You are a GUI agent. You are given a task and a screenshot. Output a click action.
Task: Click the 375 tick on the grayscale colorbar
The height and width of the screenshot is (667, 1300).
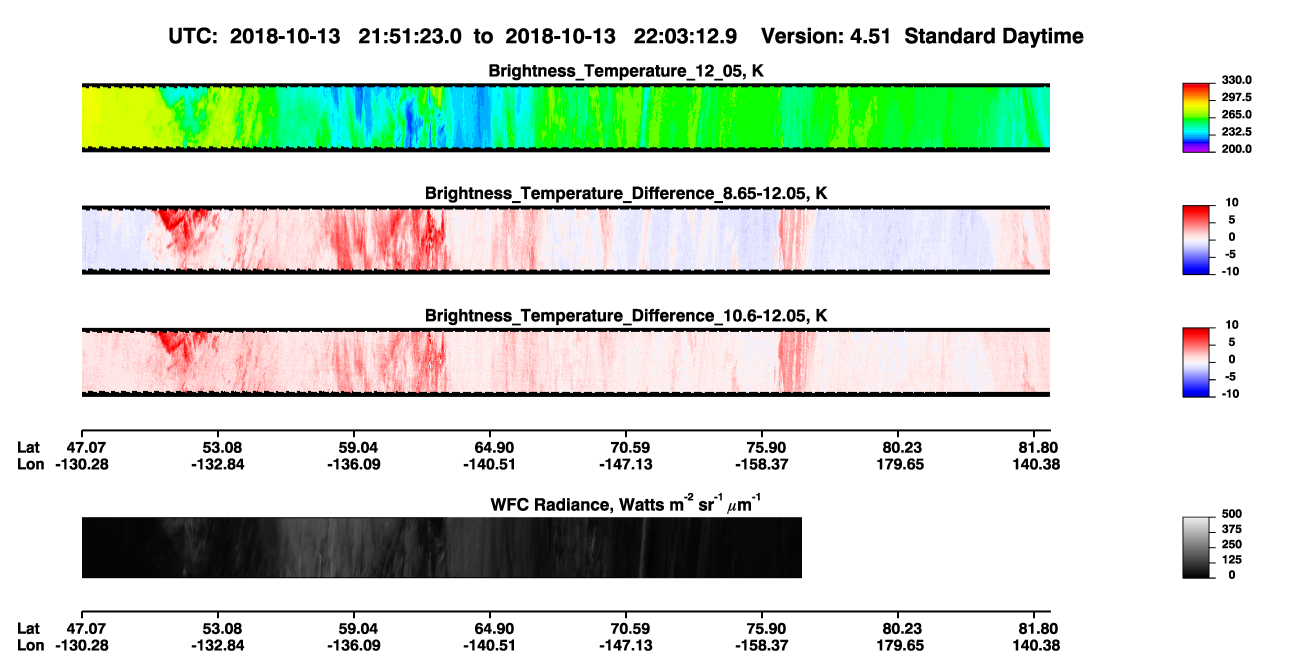[1233, 529]
